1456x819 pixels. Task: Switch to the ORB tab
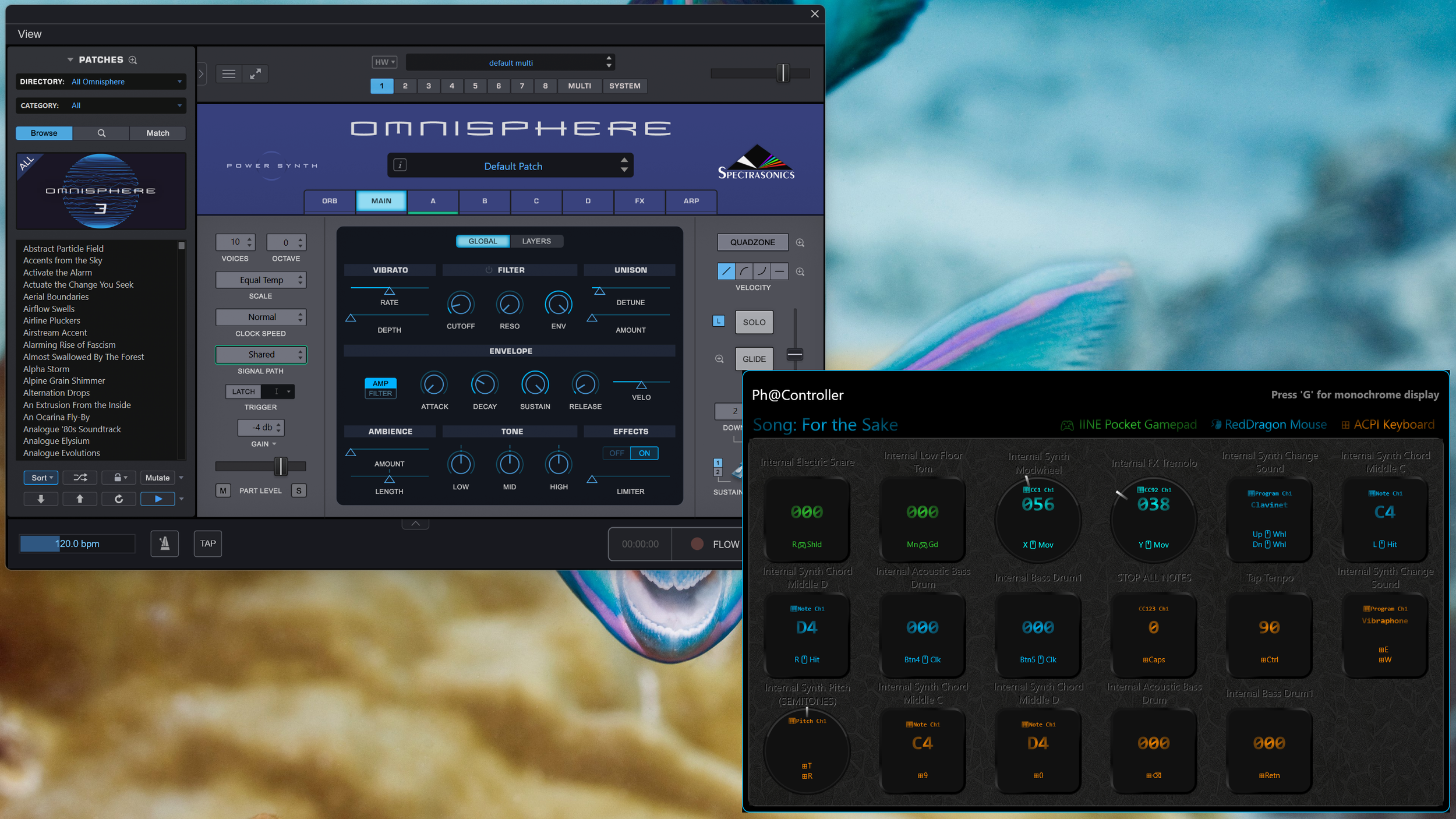tap(330, 202)
